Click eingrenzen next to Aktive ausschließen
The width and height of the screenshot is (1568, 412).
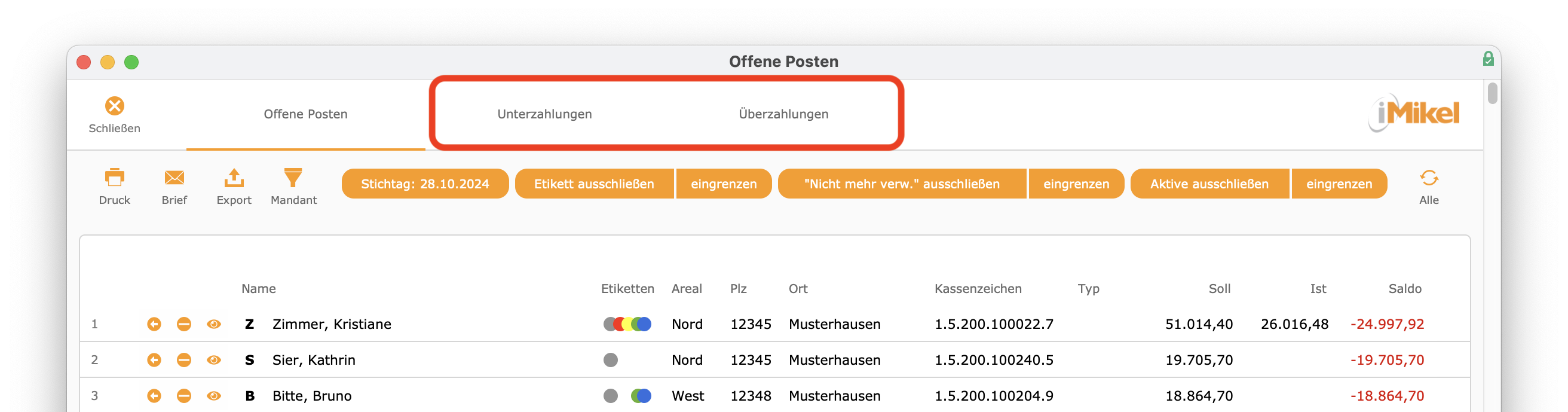click(x=1339, y=184)
